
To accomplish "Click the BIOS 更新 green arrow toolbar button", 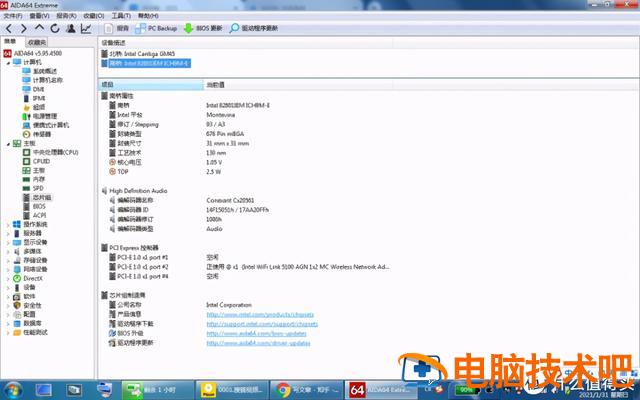I will point(203,28).
